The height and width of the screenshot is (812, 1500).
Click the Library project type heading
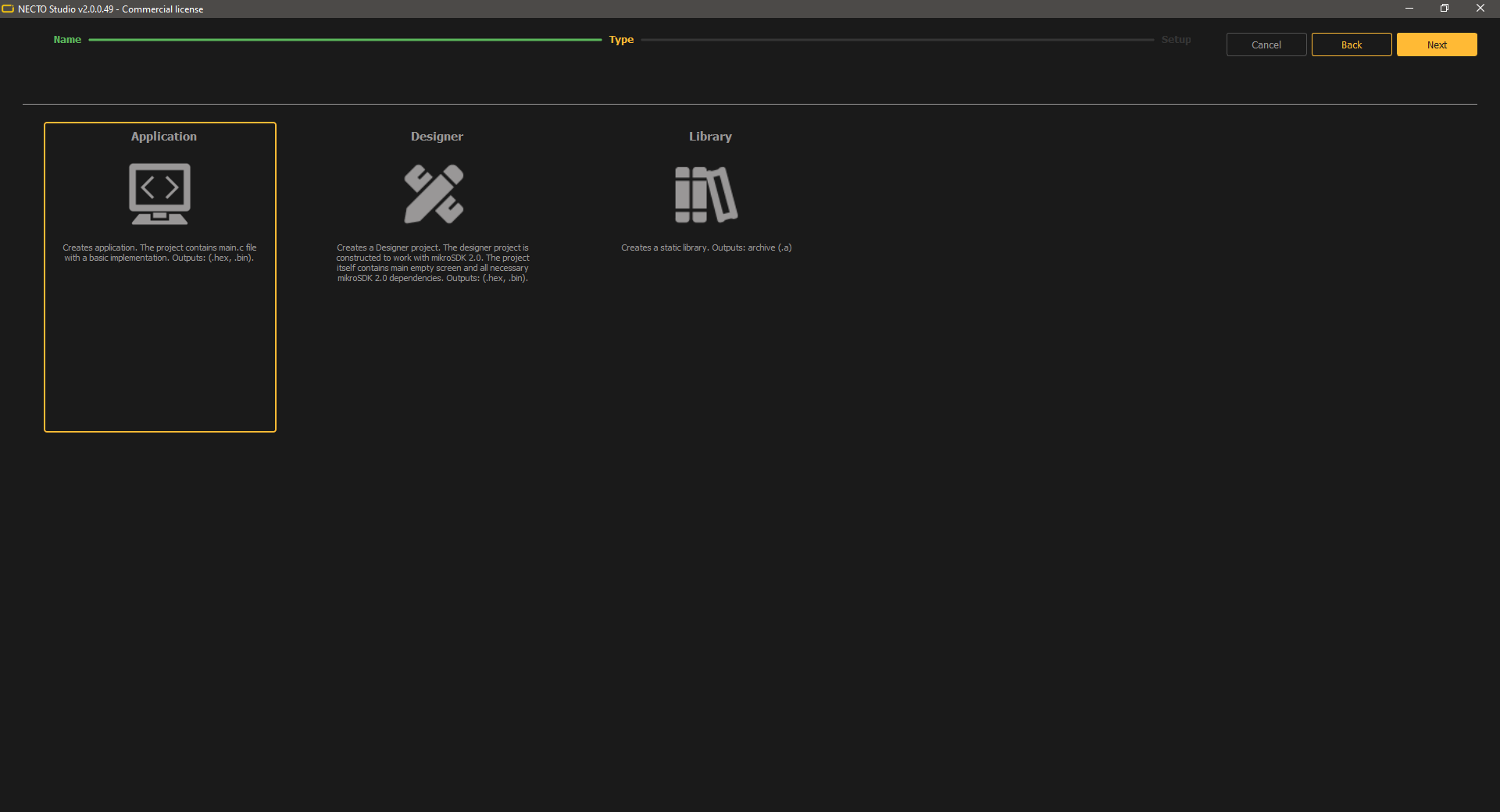[x=709, y=137]
